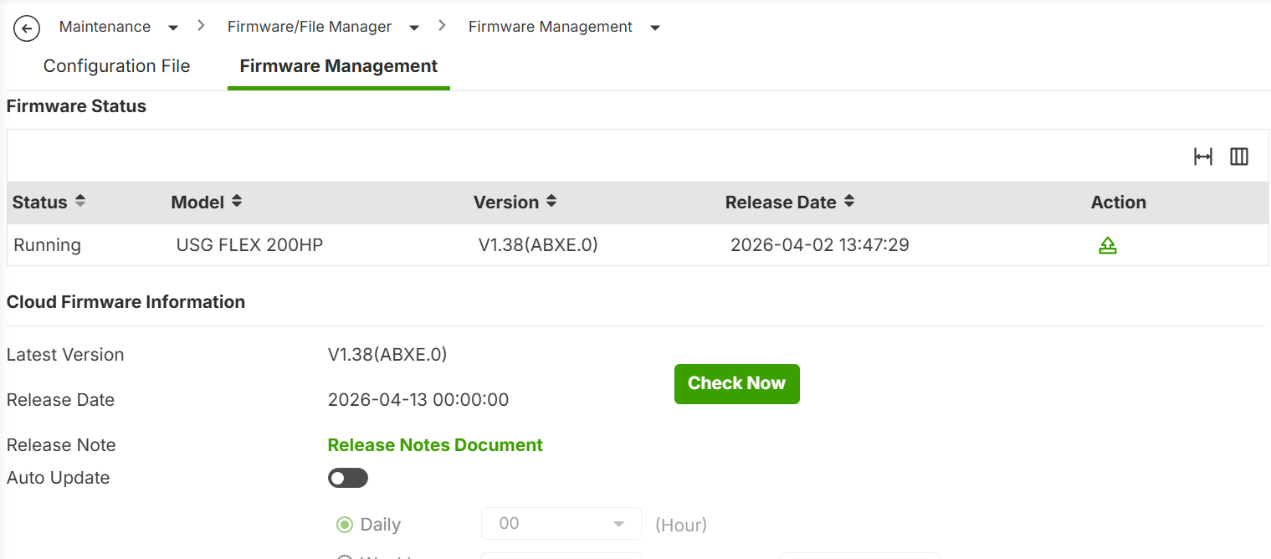Screen dimensions: 1271x559
Task: Click the firmware upload icon in Action column
Action: [x=1107, y=245]
